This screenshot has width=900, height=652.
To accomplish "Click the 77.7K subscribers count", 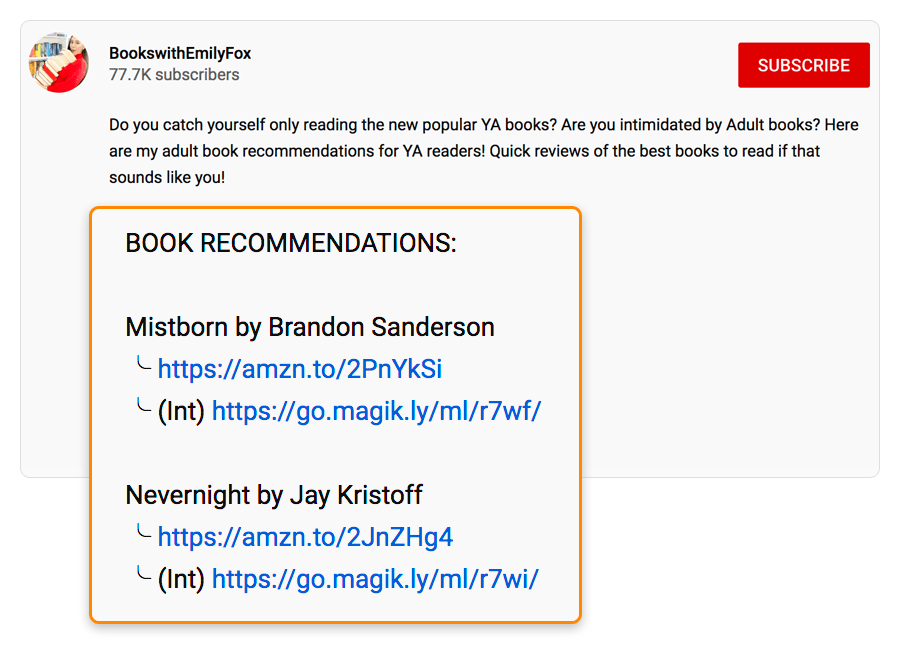I will [x=174, y=74].
